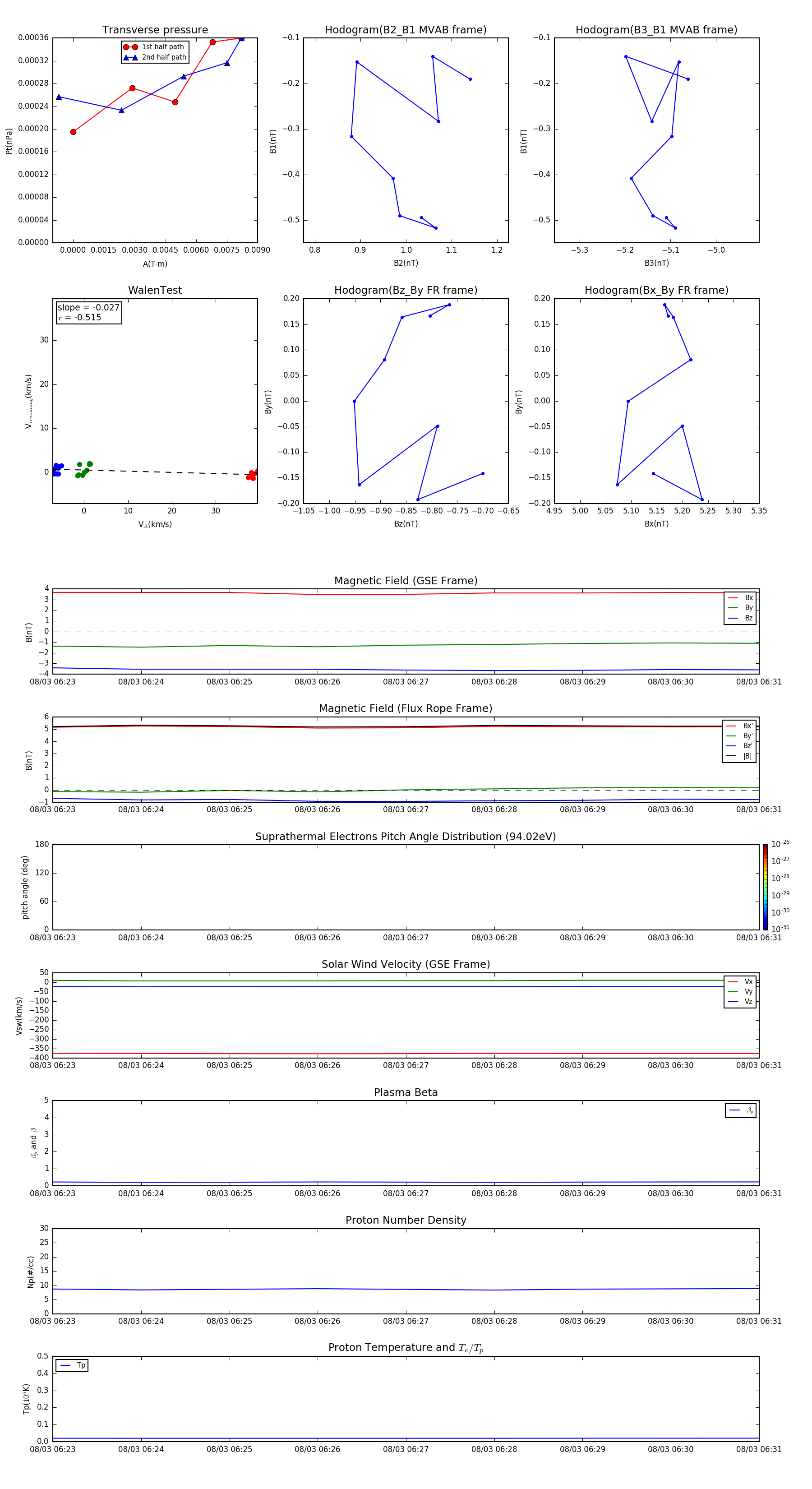This screenshot has height=1489, width=812.
Task: Click the 'Hodogram(B3_B1 MVAB frame)' title
Action: click(x=656, y=30)
